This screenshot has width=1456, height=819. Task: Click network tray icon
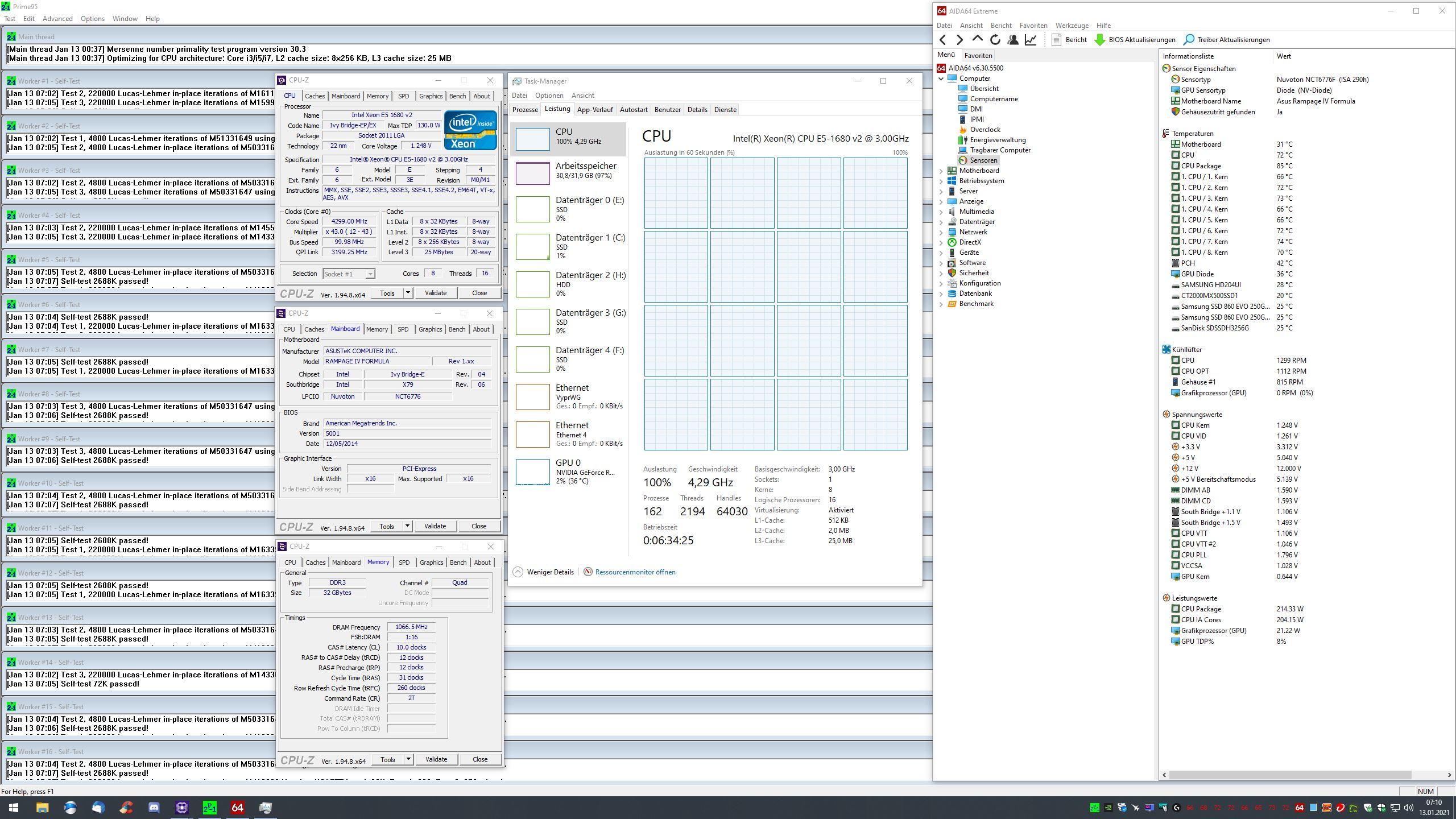point(1395,808)
